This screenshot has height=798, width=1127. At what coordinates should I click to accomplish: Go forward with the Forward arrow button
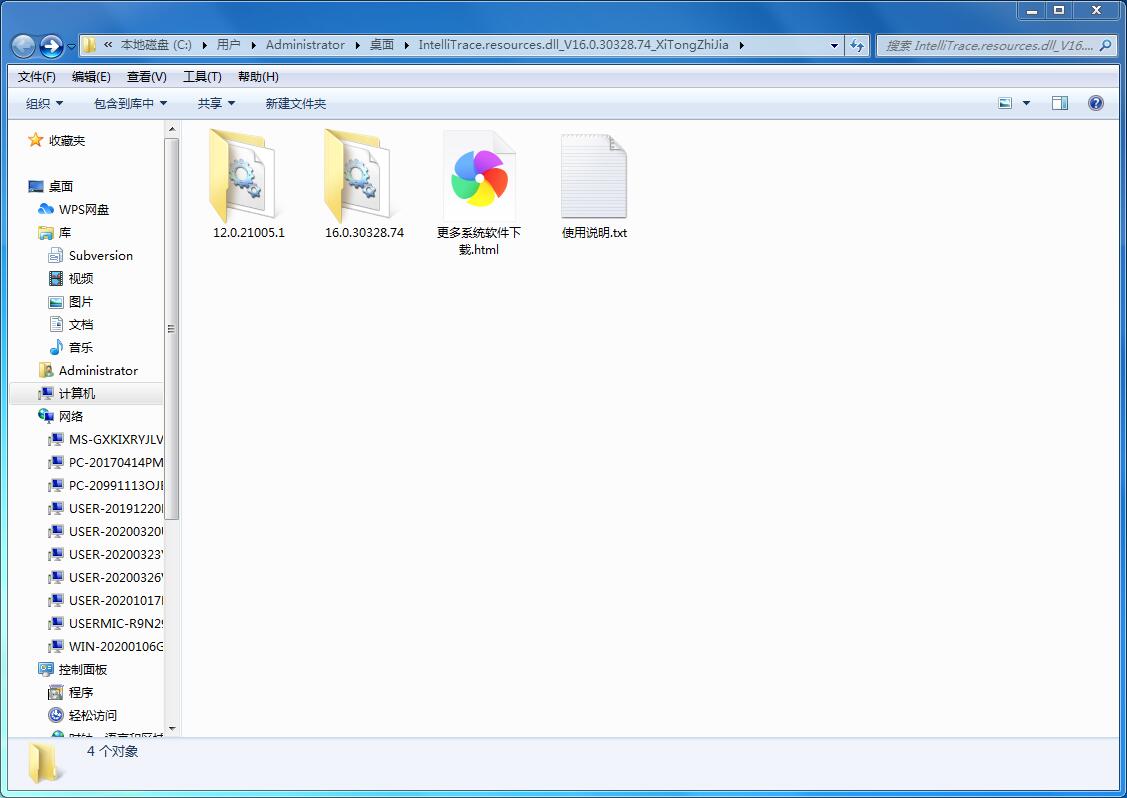51,46
